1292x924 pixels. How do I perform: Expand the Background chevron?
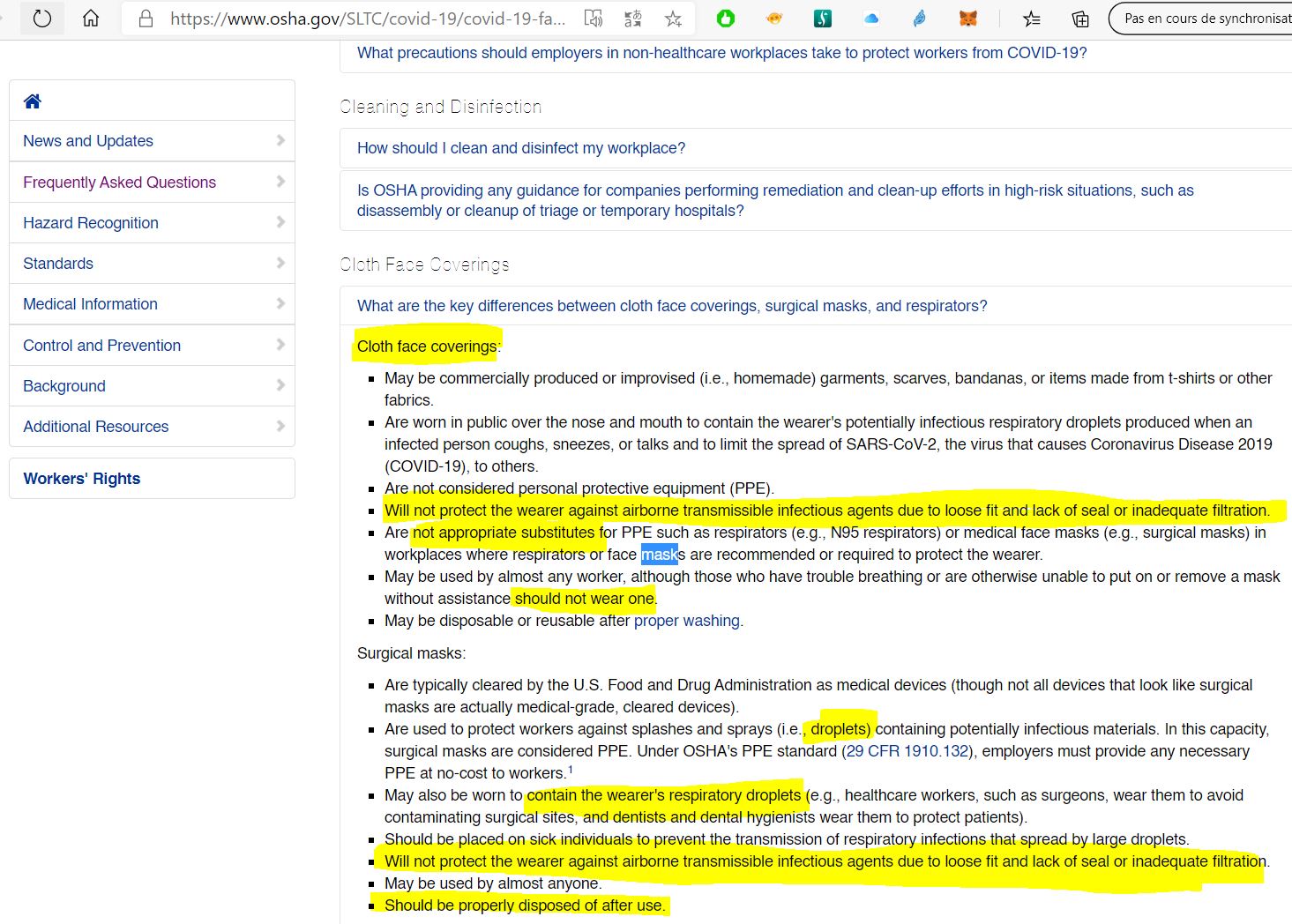pos(280,385)
